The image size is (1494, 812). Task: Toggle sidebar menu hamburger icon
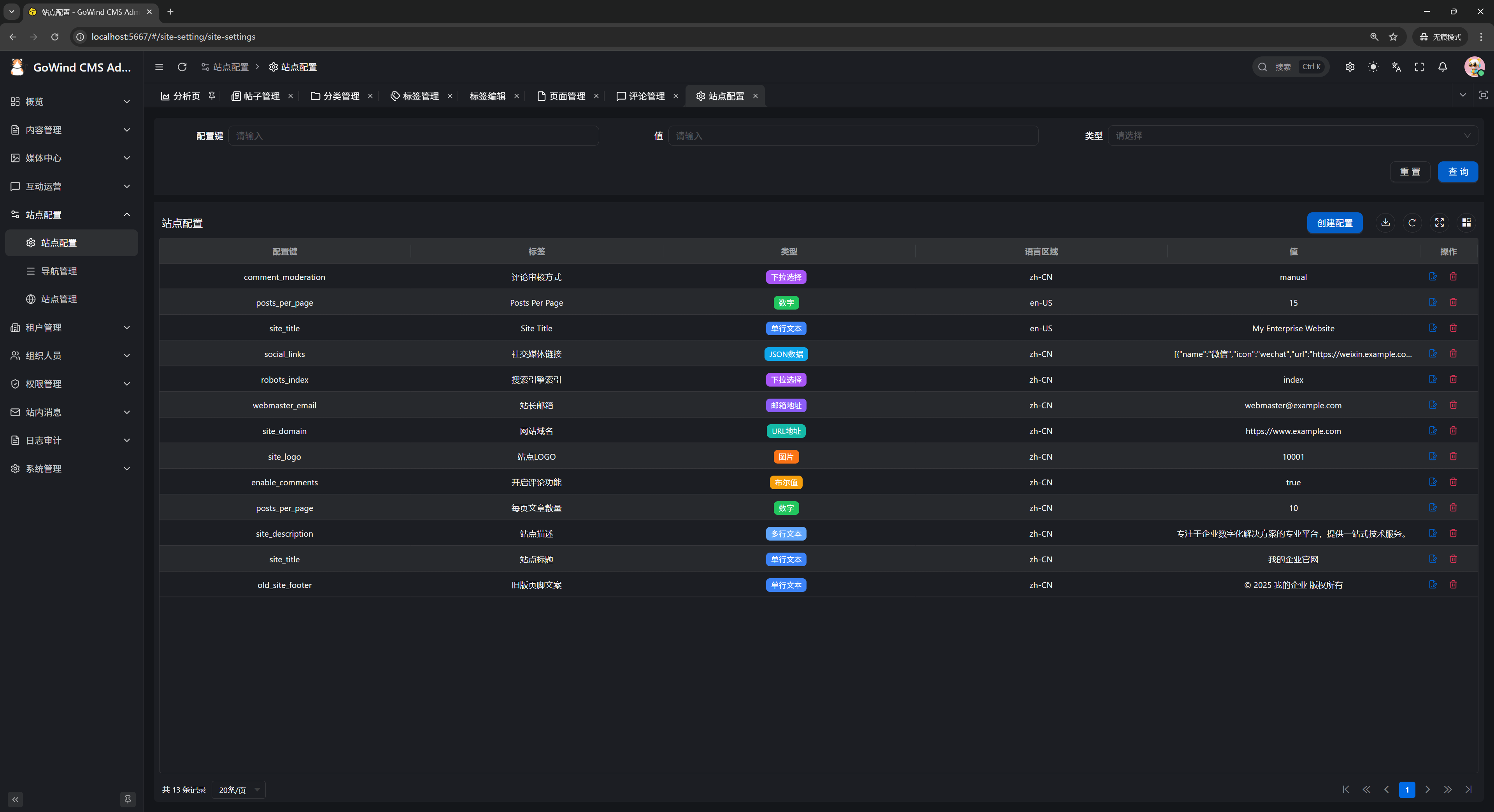pyautogui.click(x=159, y=67)
